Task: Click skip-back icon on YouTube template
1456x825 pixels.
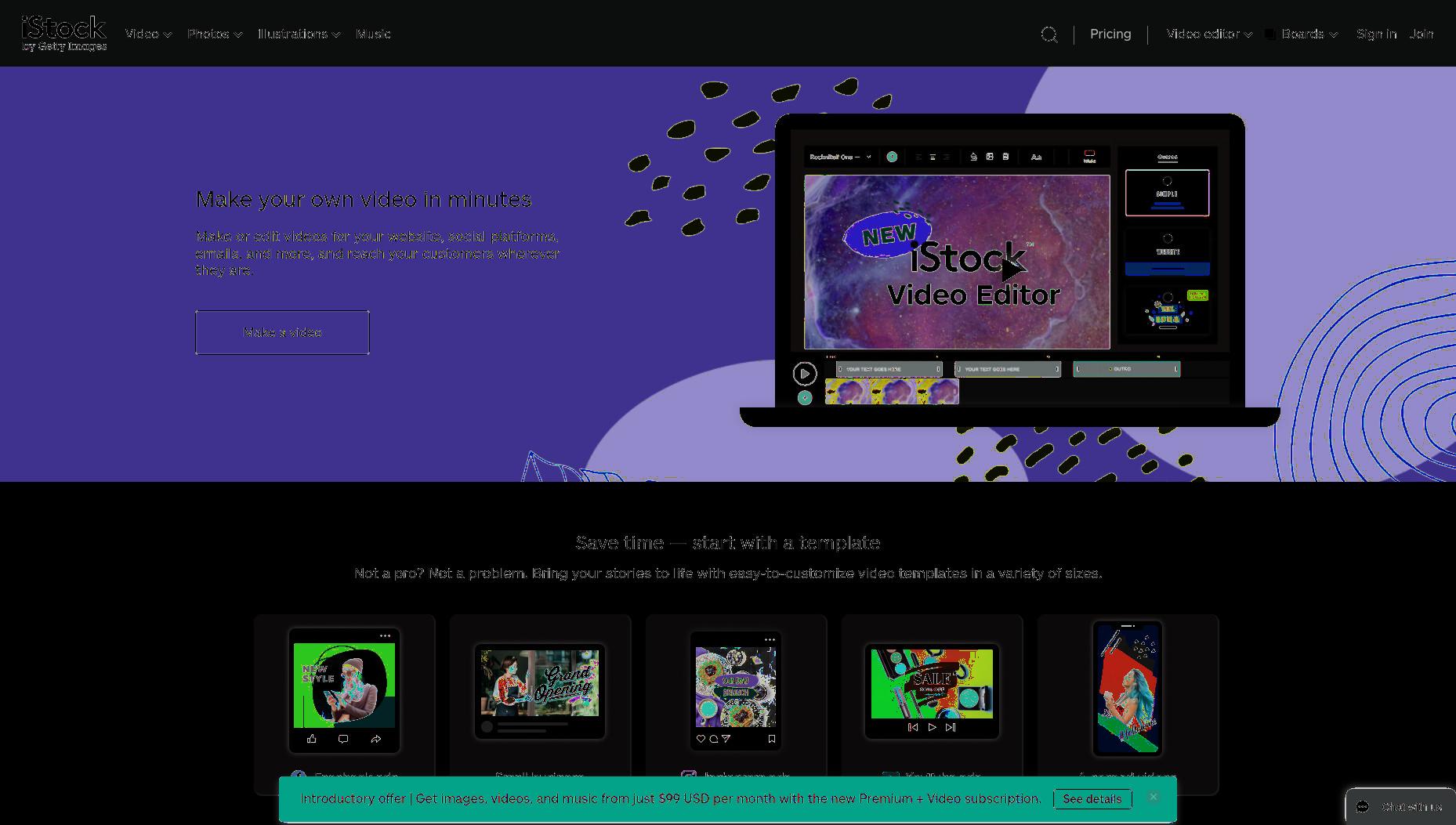Action: pos(913,727)
